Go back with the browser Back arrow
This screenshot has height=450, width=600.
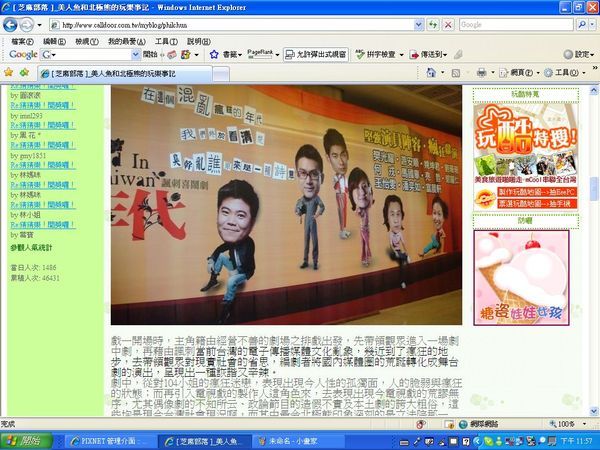pyautogui.click(x=10, y=25)
